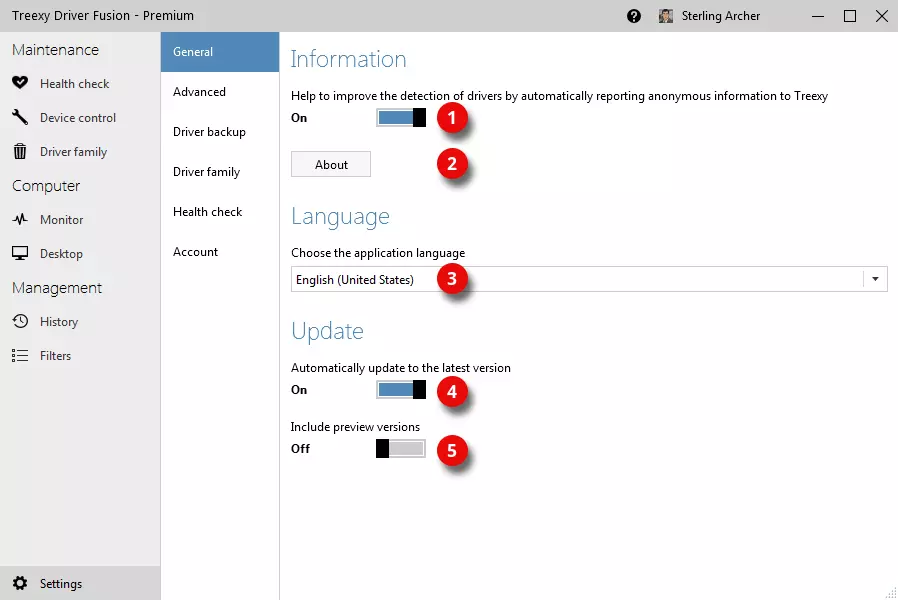Click the Device control wrench icon

(20, 117)
